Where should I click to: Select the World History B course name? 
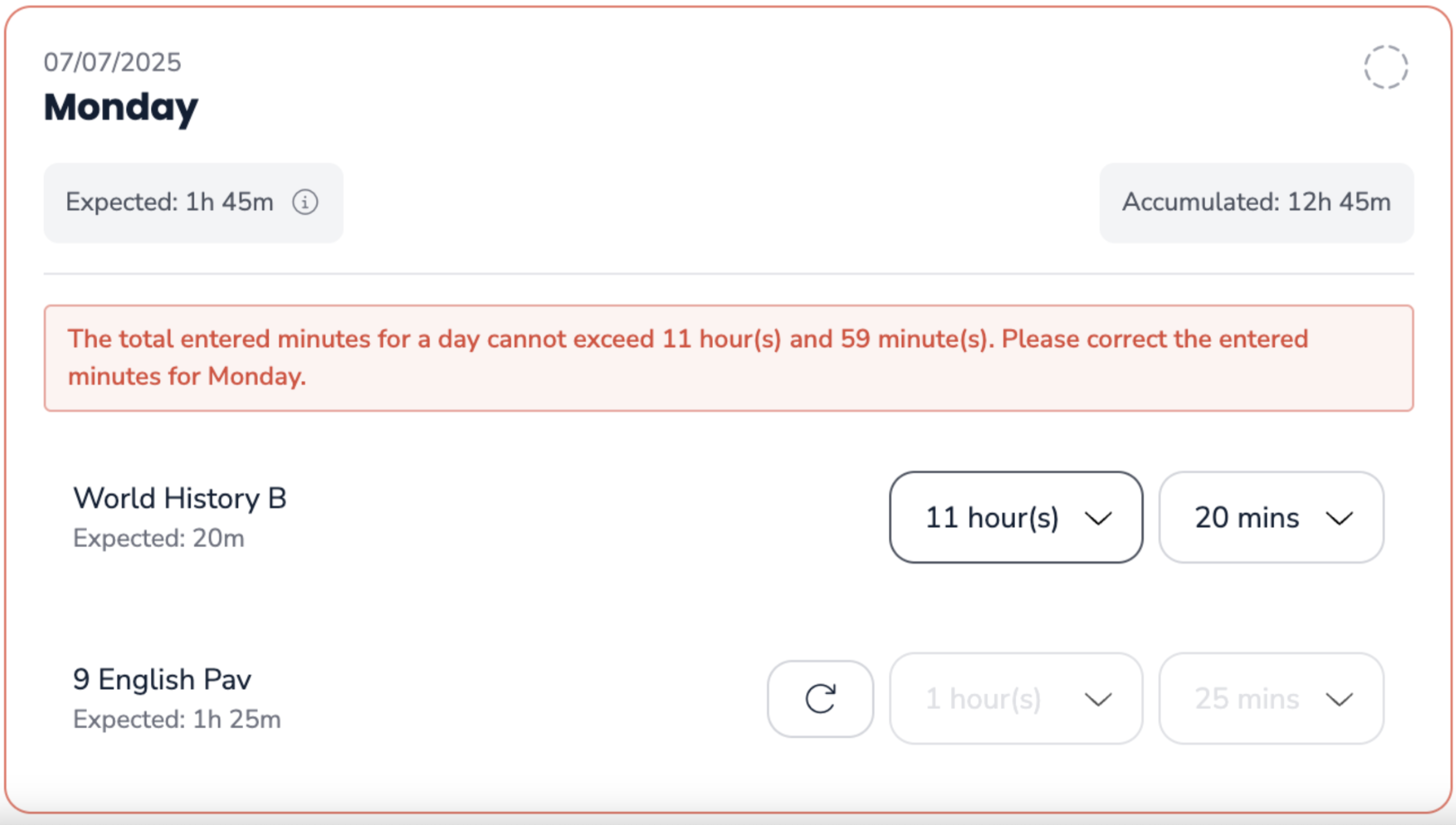[179, 499]
